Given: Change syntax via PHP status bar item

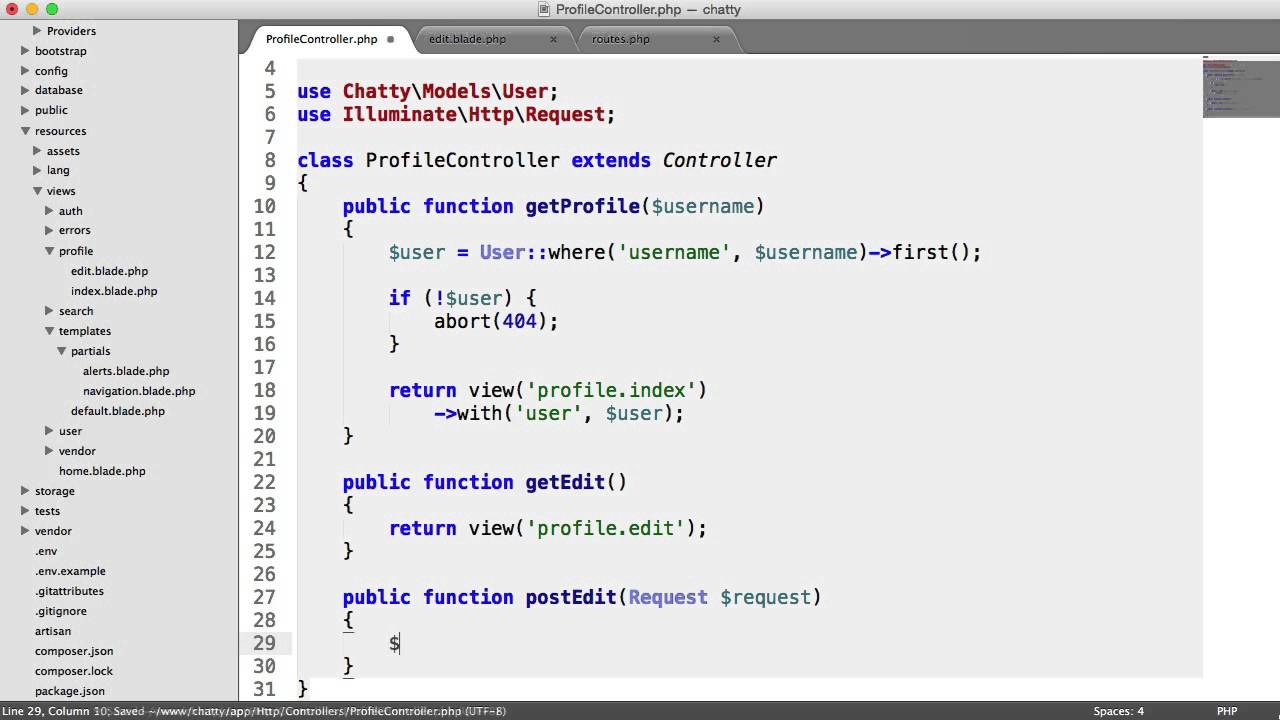Looking at the screenshot, I should (1227, 711).
